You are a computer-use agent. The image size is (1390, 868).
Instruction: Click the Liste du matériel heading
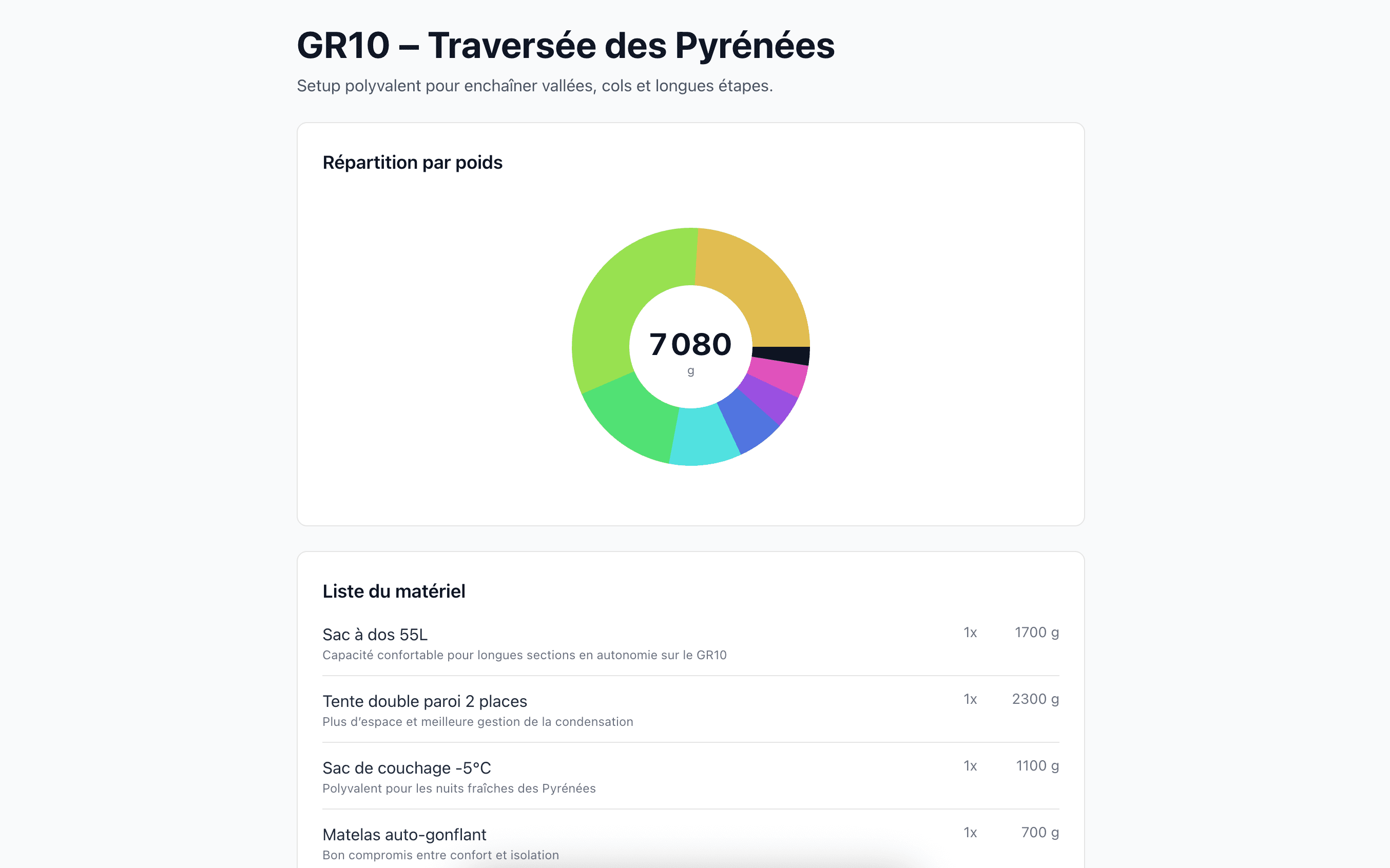[394, 591]
